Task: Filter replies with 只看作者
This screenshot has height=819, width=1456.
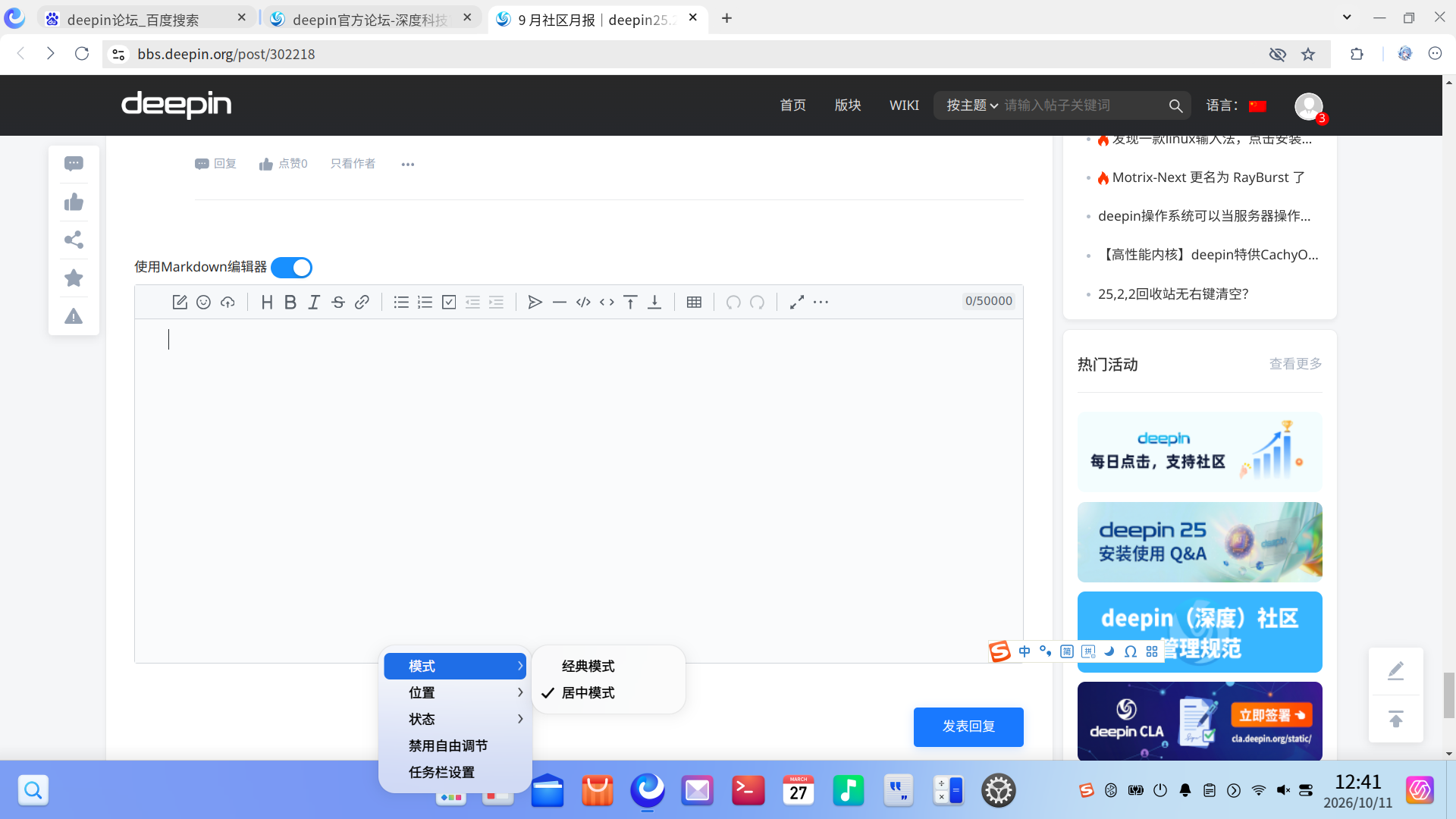Action: 353,164
